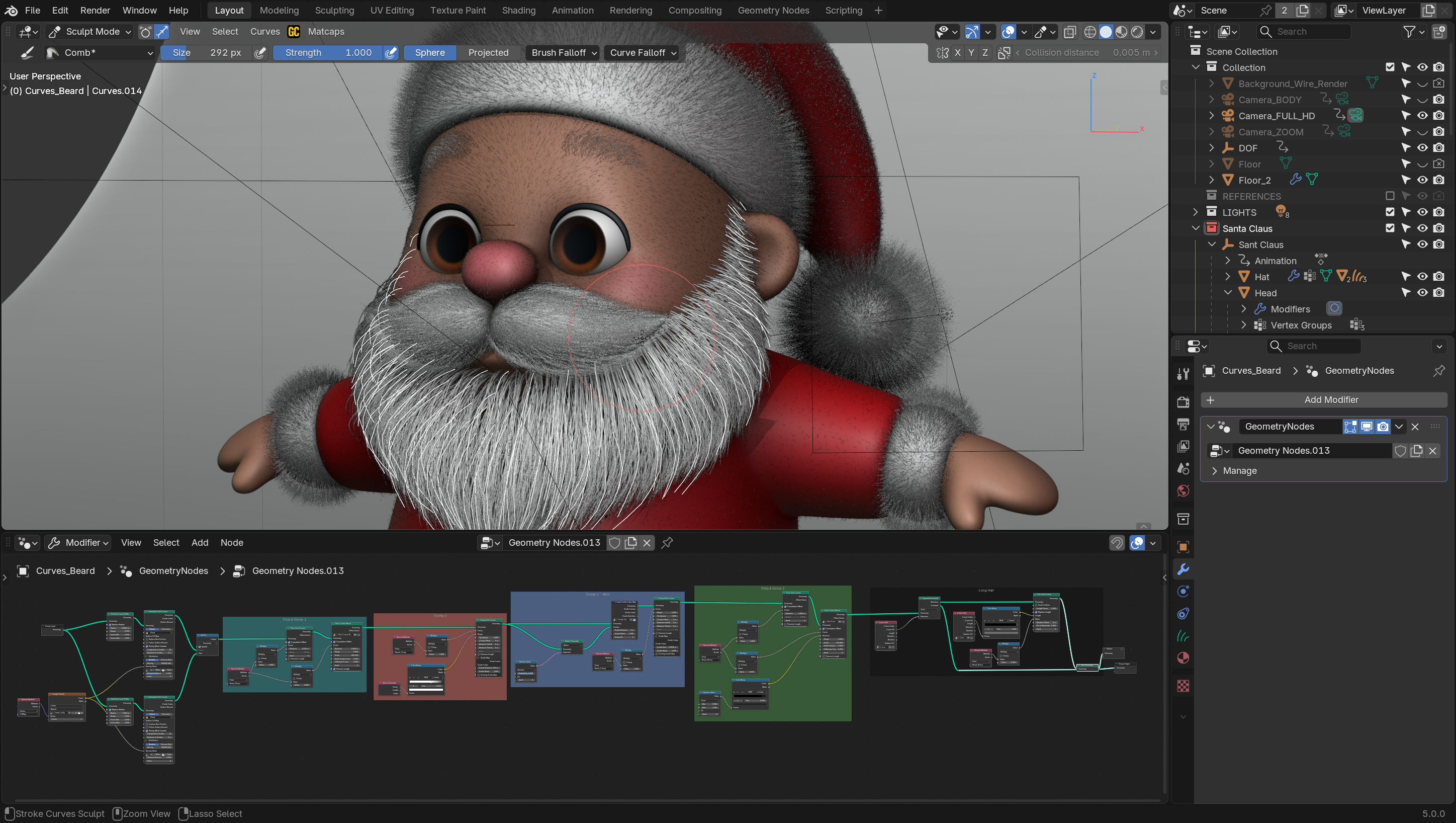The height and width of the screenshot is (823, 1456).
Task: Open the Brush Falloff dropdown
Action: pyautogui.click(x=564, y=53)
